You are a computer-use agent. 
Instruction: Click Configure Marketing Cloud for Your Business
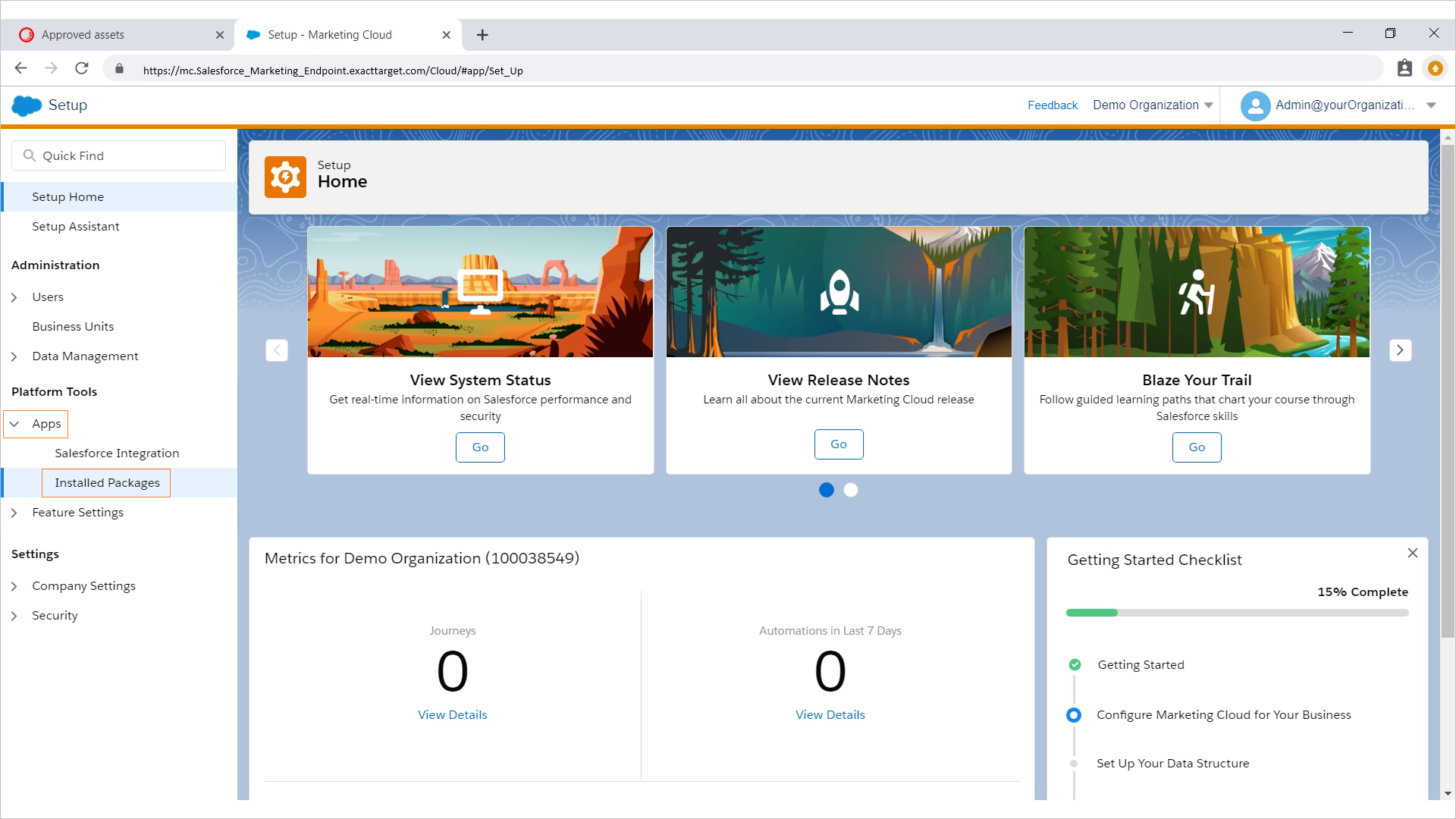pyautogui.click(x=1223, y=714)
